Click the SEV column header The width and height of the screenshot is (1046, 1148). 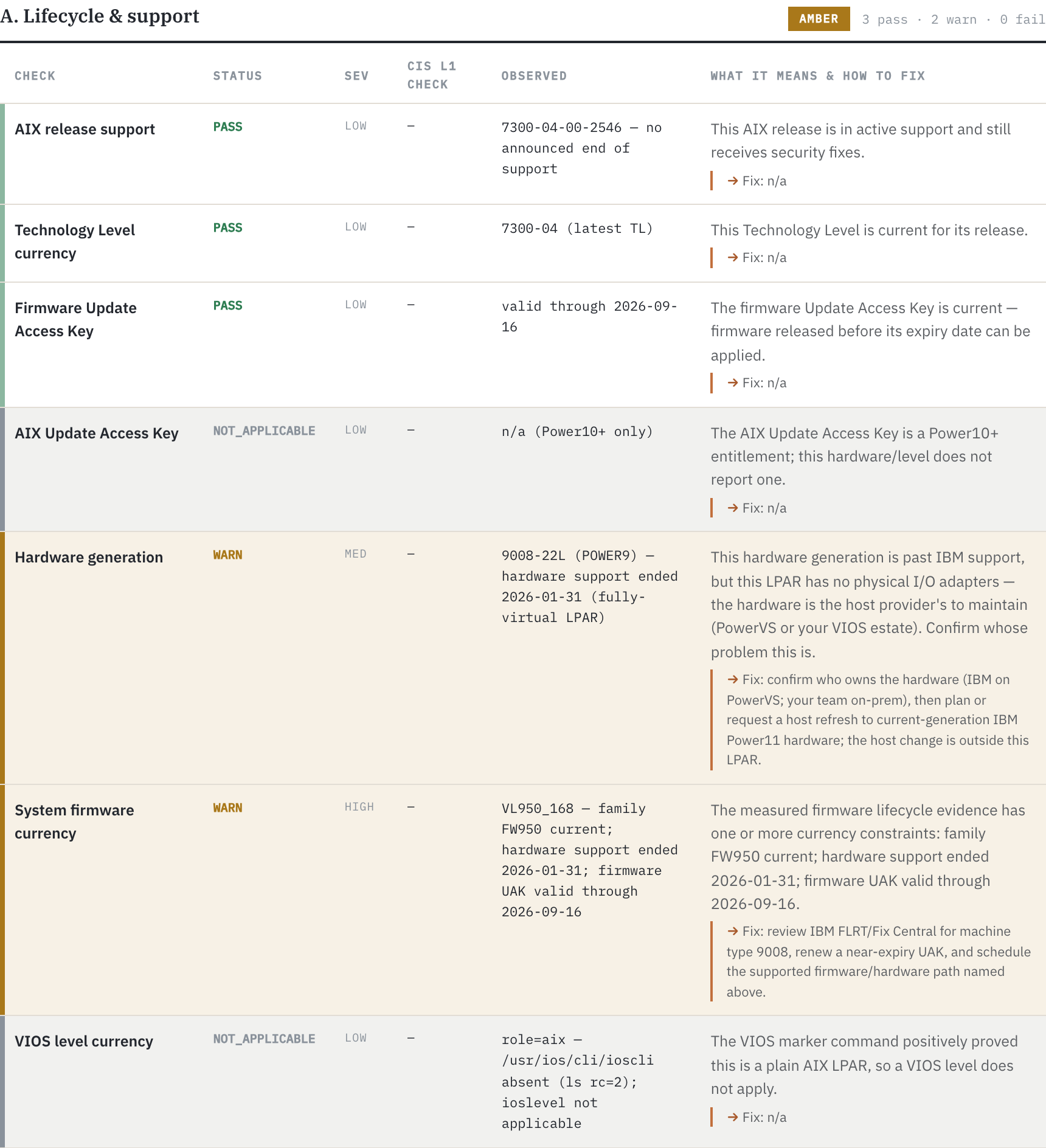356,76
